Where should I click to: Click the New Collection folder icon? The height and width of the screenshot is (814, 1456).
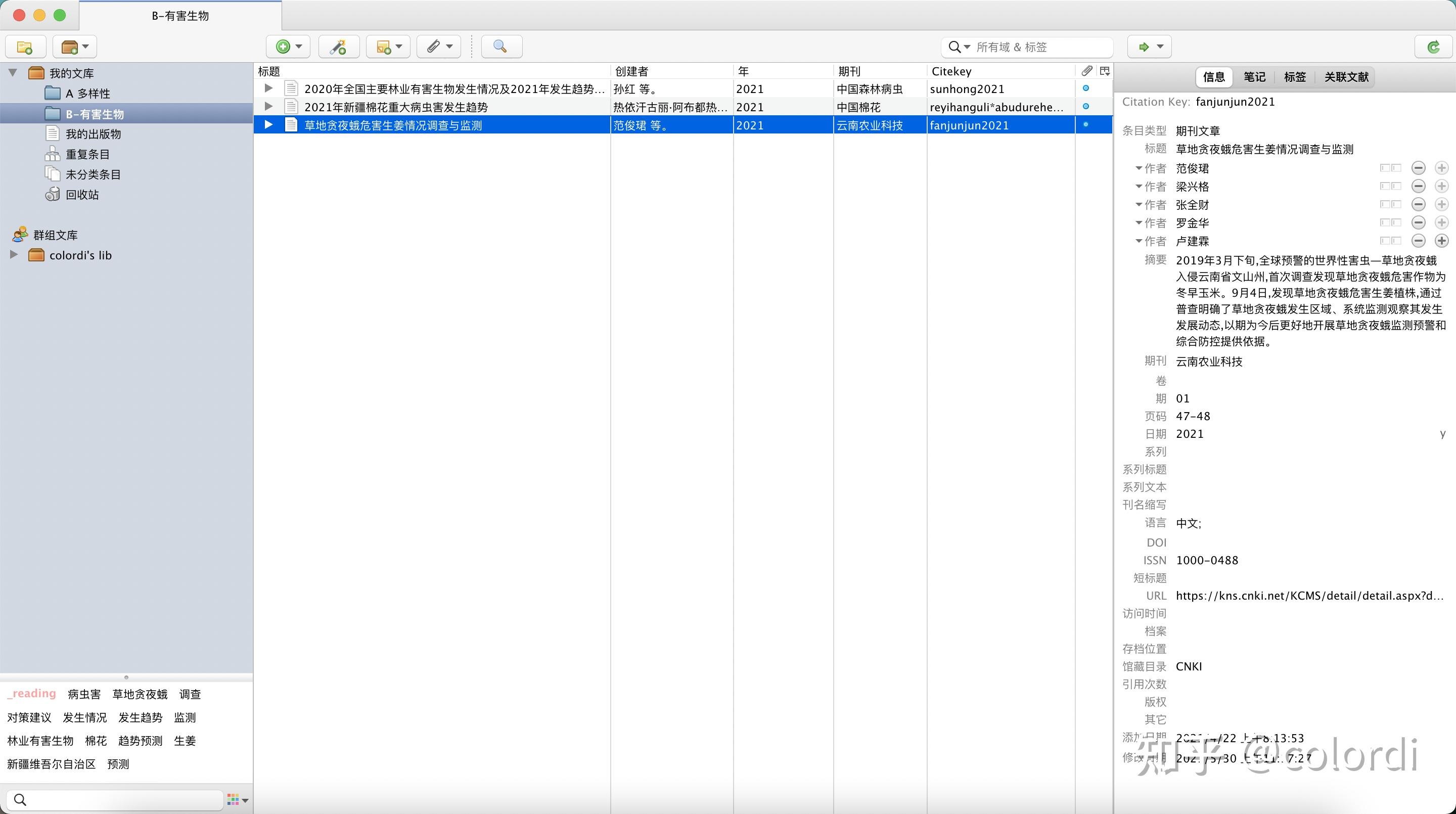[25, 47]
